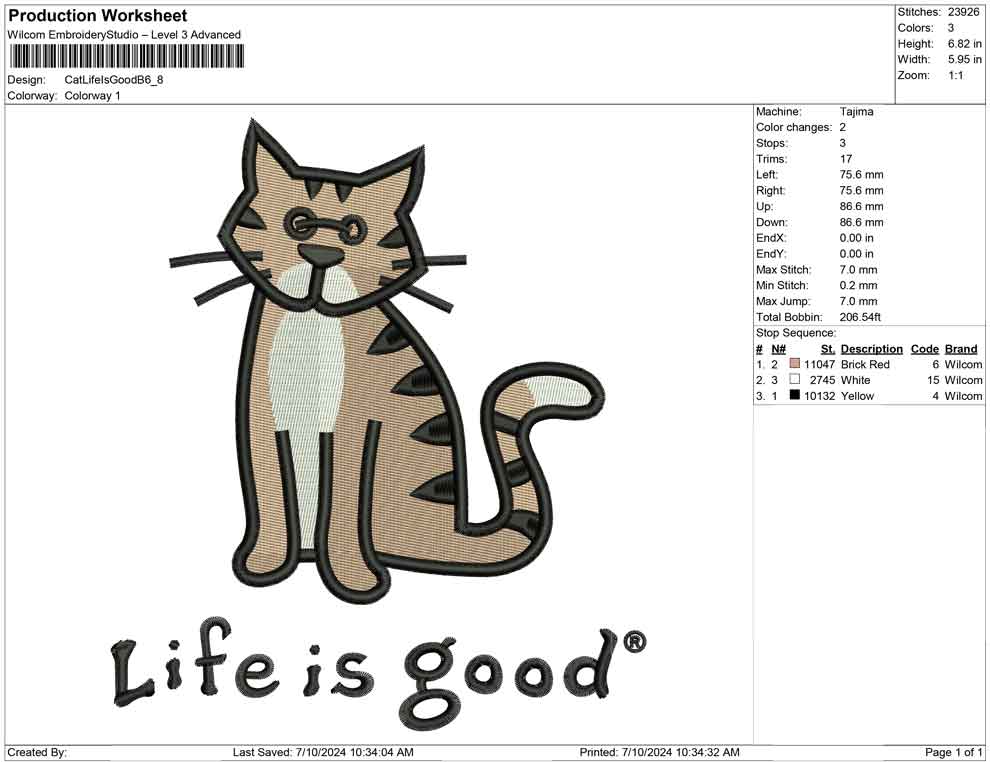This screenshot has height=762, width=990.
Task: Click the Height value '6.82 in'
Action: pyautogui.click(x=964, y=44)
